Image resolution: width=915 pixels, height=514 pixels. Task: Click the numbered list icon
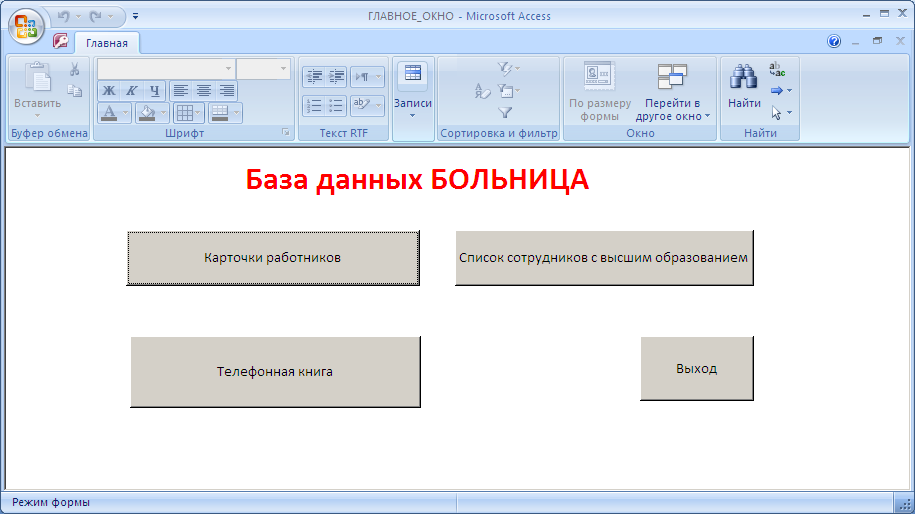[314, 106]
